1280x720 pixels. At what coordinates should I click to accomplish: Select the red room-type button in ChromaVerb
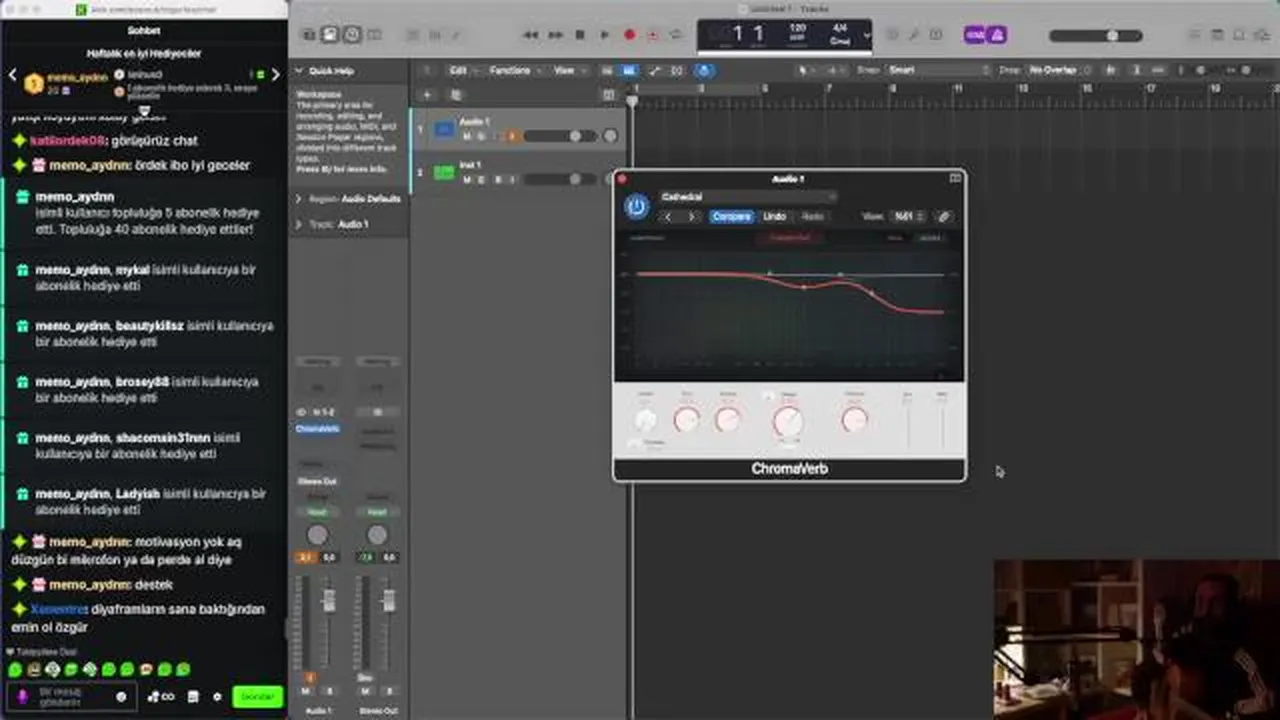click(x=790, y=238)
